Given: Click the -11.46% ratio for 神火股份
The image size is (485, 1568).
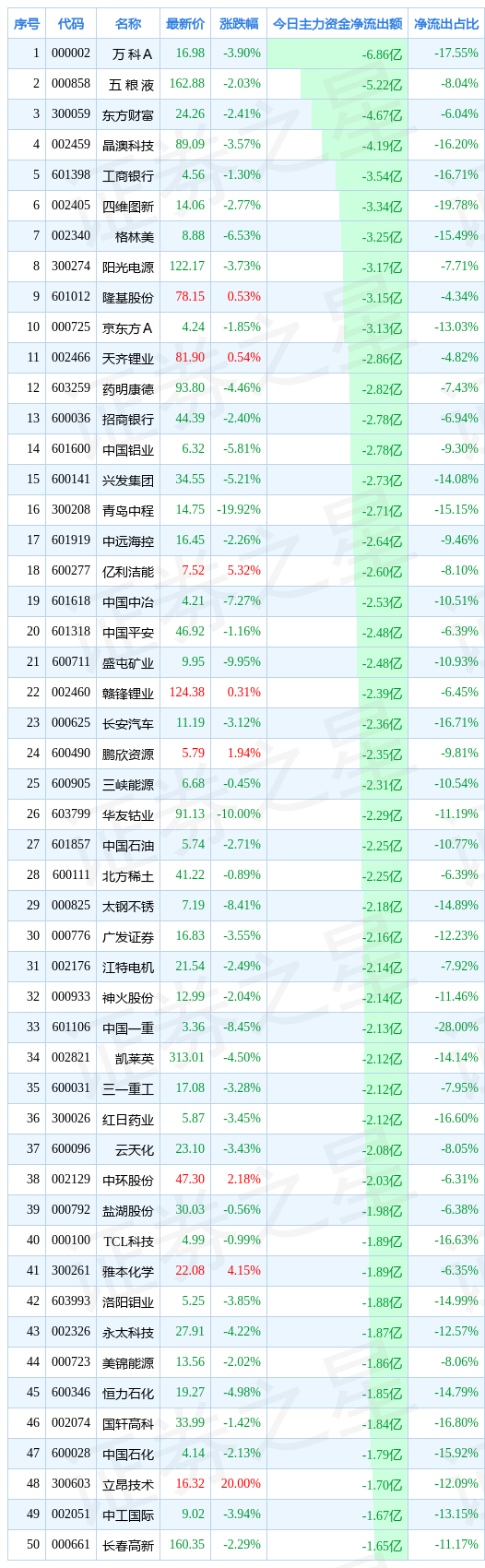Looking at the screenshot, I should coord(456,997).
